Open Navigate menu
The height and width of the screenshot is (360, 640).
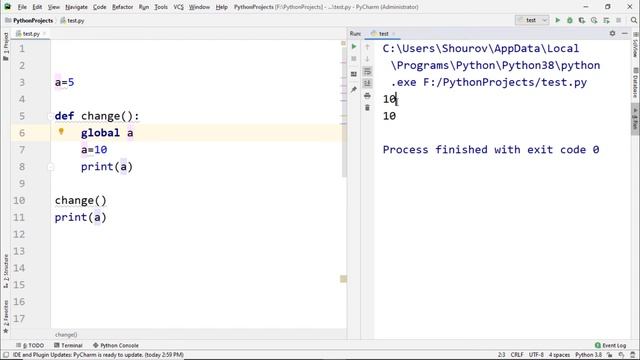pyautogui.click(x=76, y=7)
